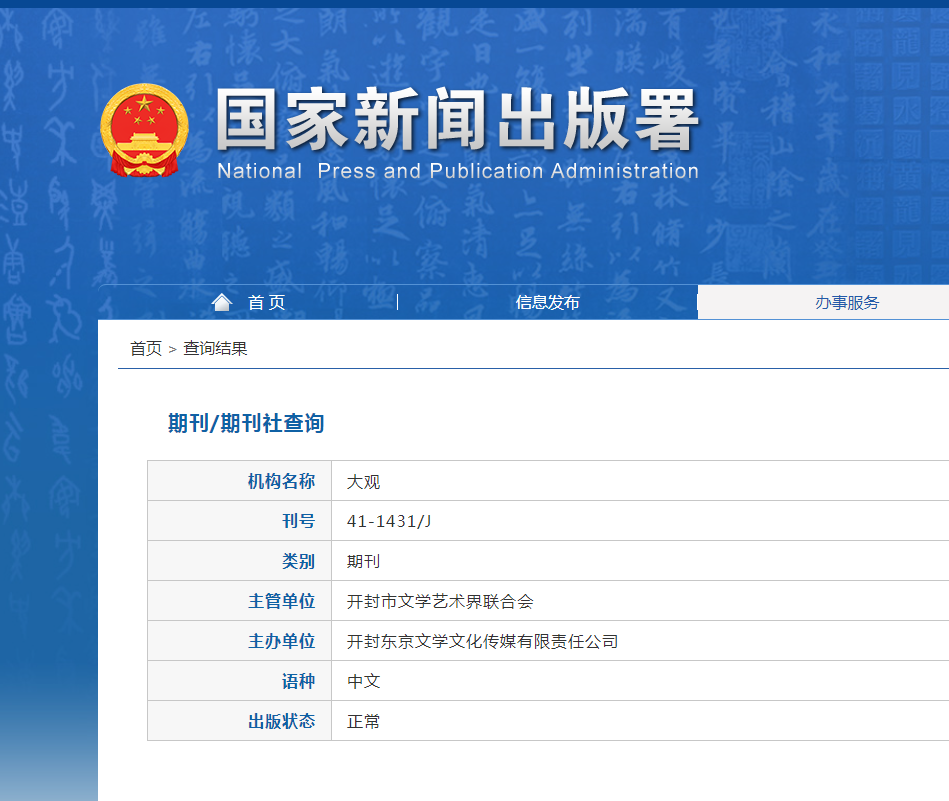Click the 正常 publication status value
This screenshot has width=949, height=801.
364,721
